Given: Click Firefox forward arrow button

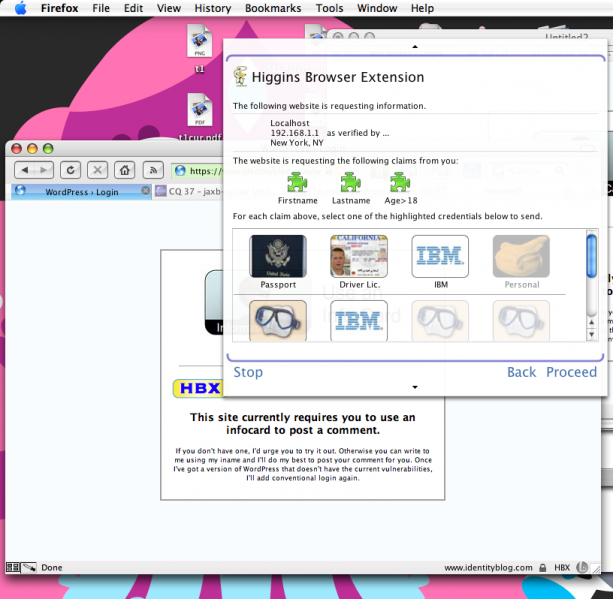Looking at the screenshot, I should click(44, 170).
